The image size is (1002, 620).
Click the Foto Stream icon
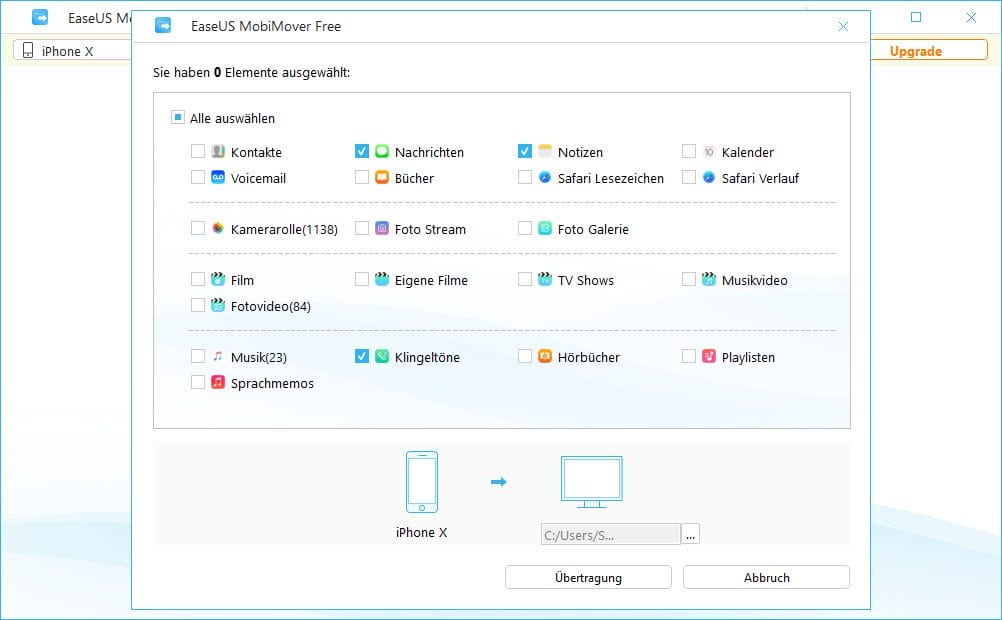point(382,229)
